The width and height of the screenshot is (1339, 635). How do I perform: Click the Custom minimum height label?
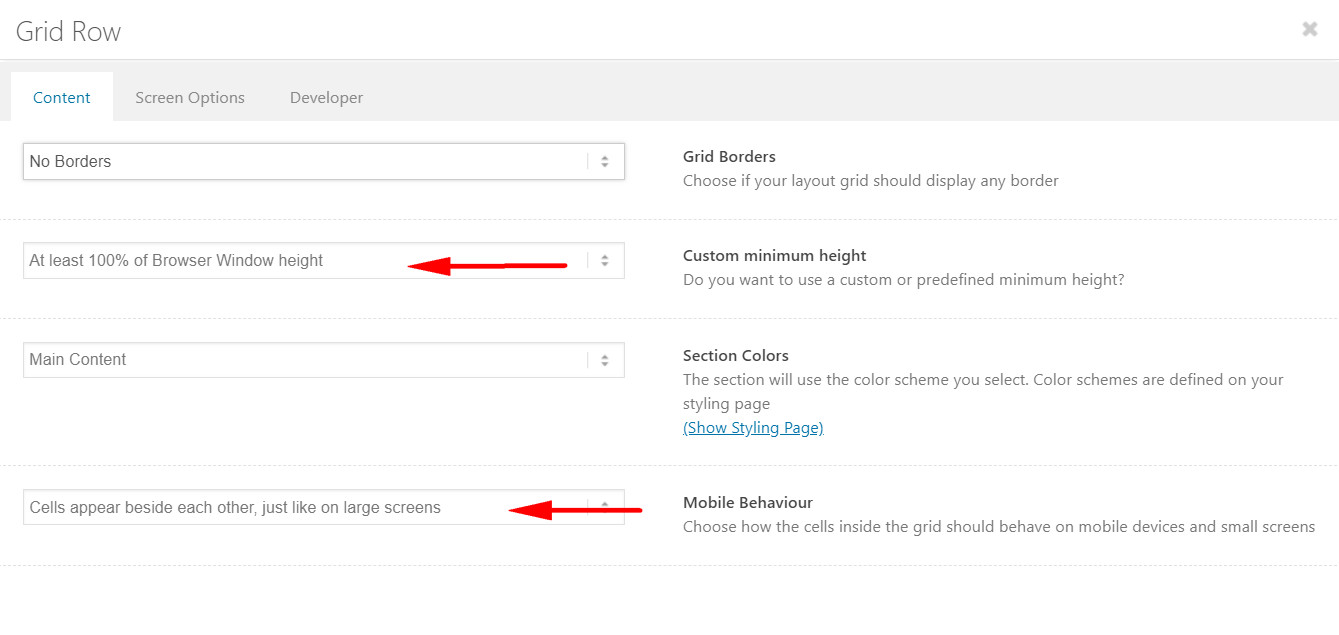775,255
